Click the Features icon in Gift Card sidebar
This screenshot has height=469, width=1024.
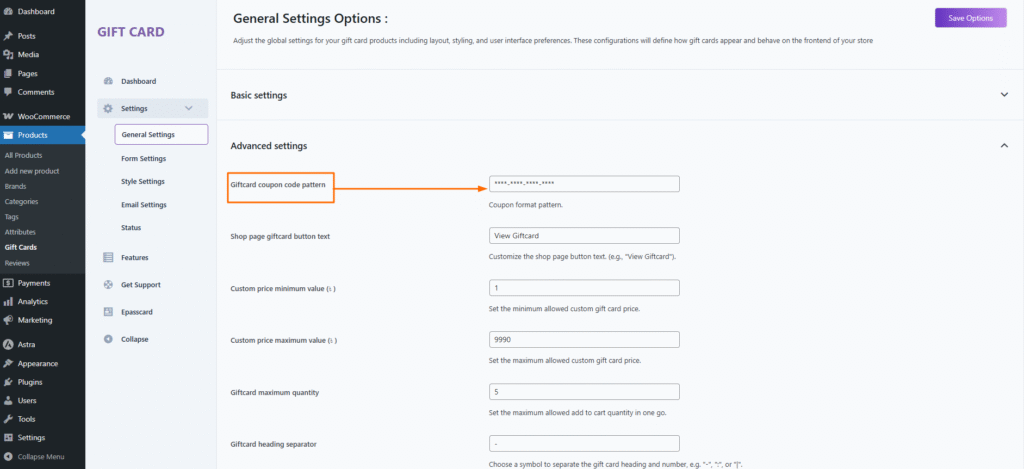[x=108, y=257]
